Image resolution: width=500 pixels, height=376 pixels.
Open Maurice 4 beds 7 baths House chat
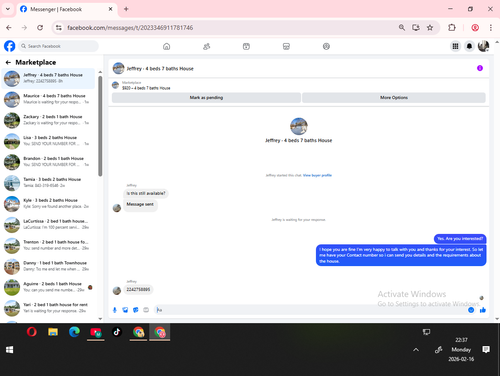[48, 99]
